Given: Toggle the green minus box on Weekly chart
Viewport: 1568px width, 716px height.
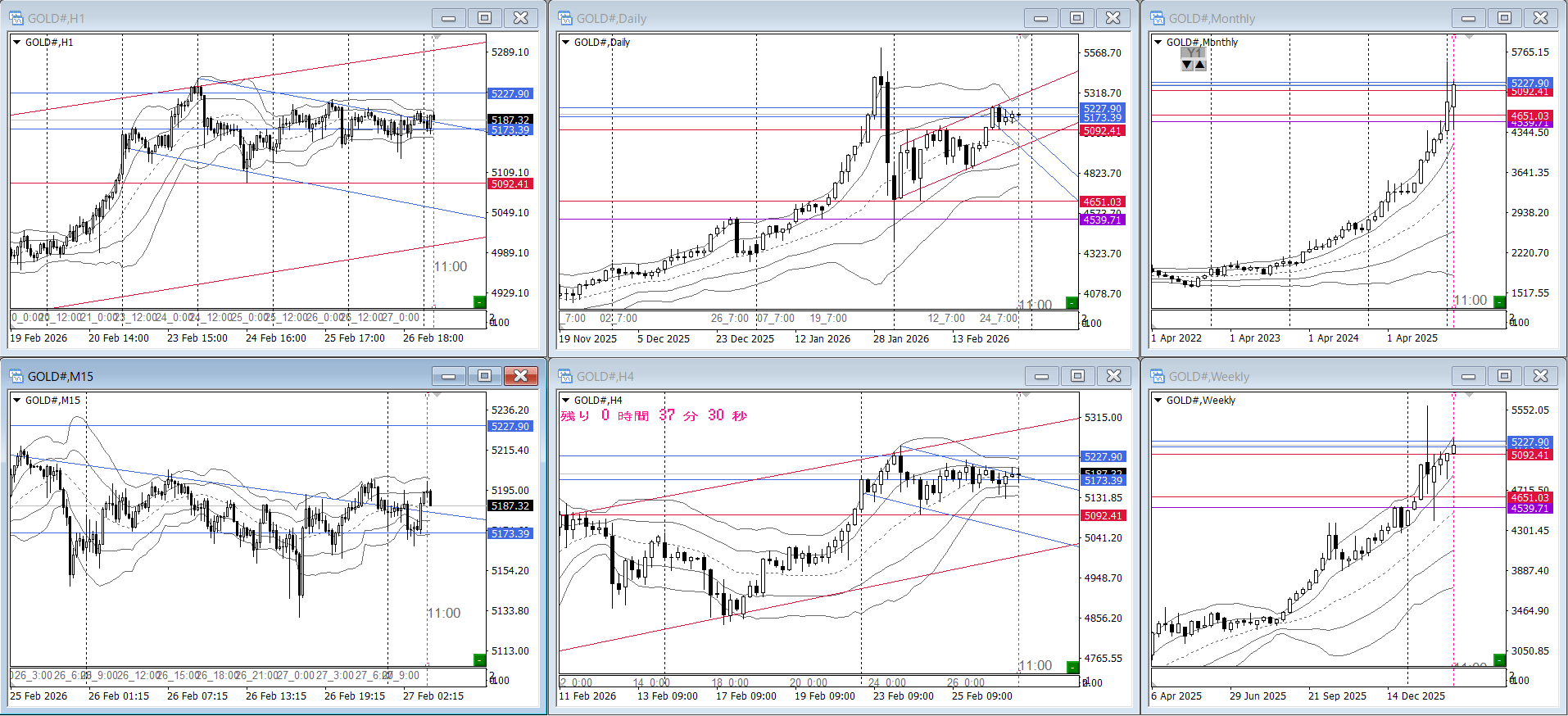Looking at the screenshot, I should click(x=1499, y=660).
